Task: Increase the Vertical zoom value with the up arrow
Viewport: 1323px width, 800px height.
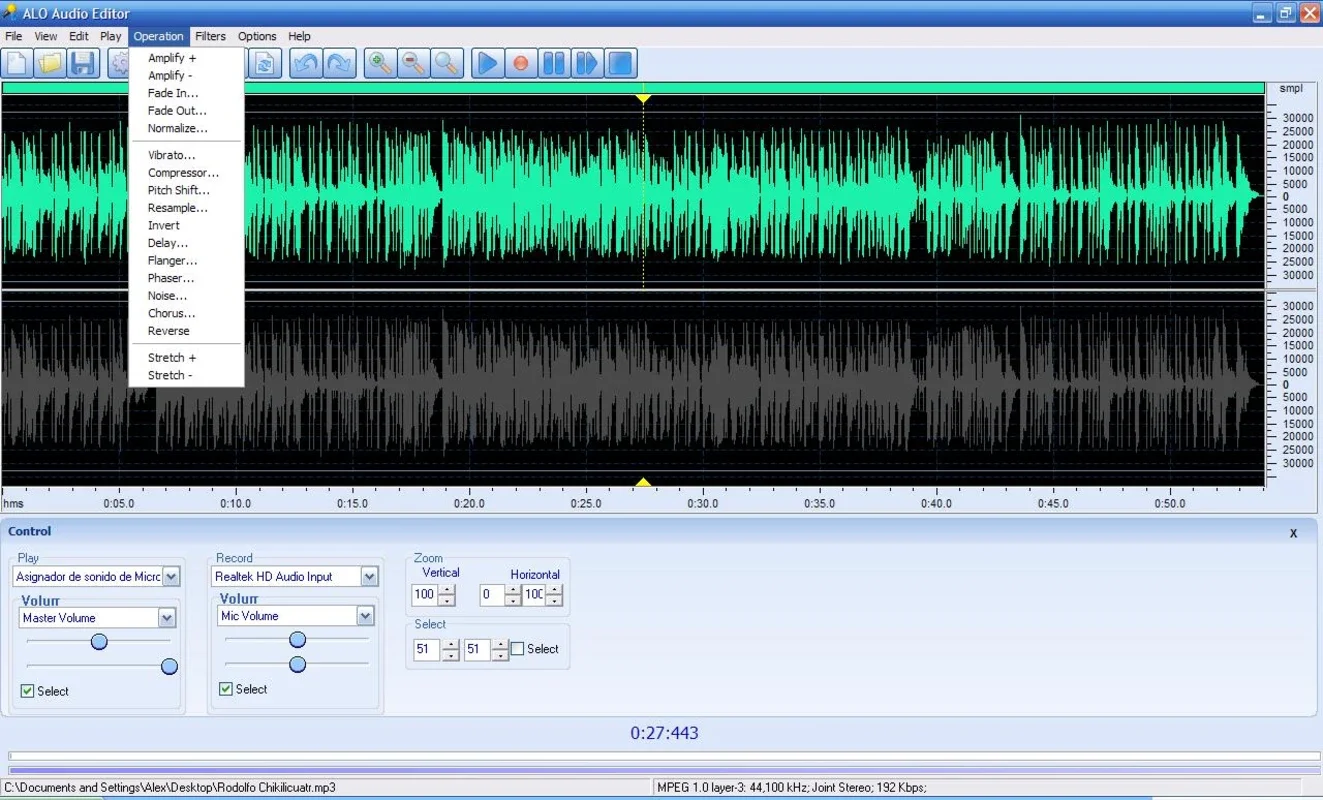Action: [x=447, y=590]
